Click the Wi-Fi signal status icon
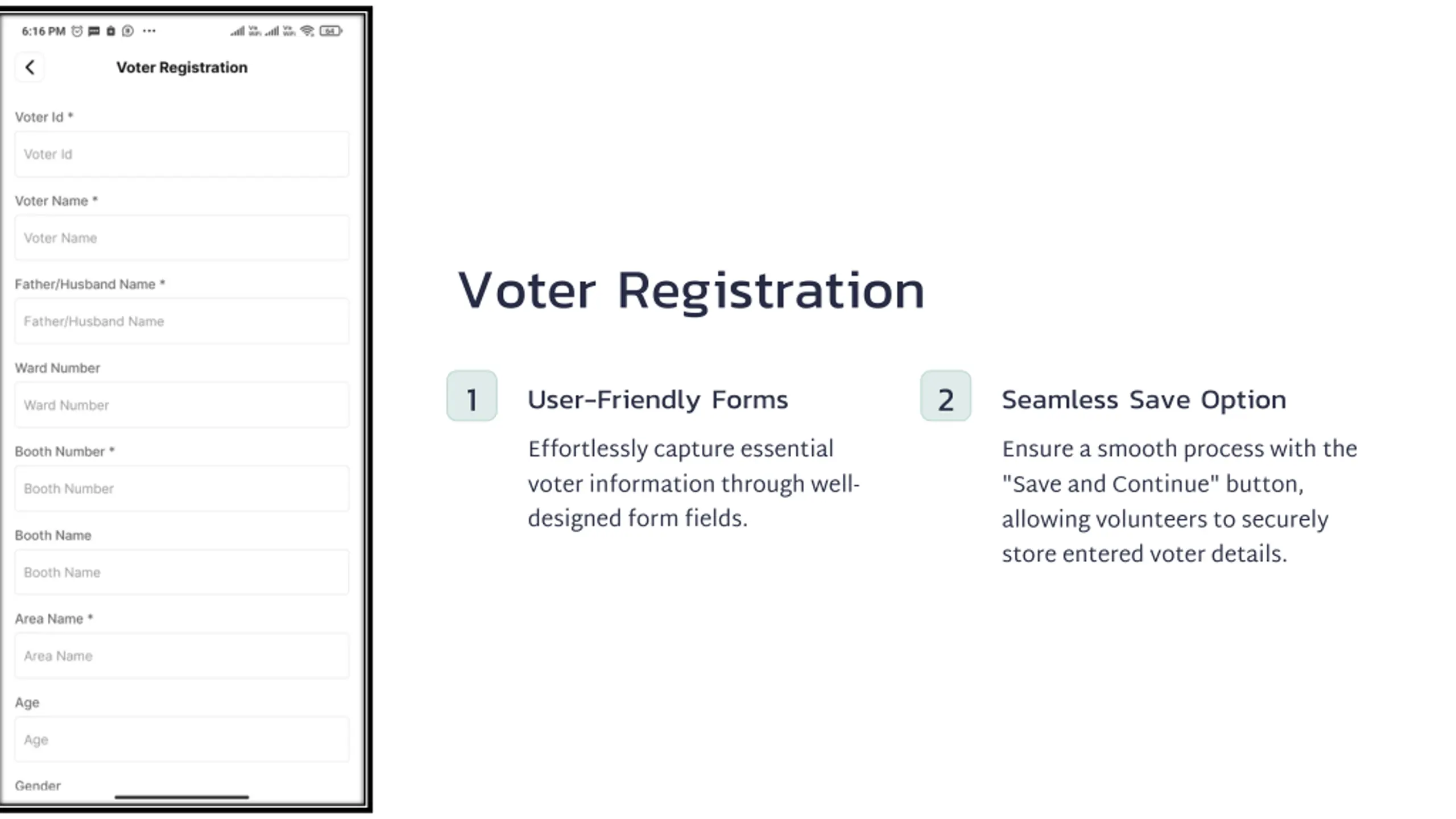 [307, 31]
